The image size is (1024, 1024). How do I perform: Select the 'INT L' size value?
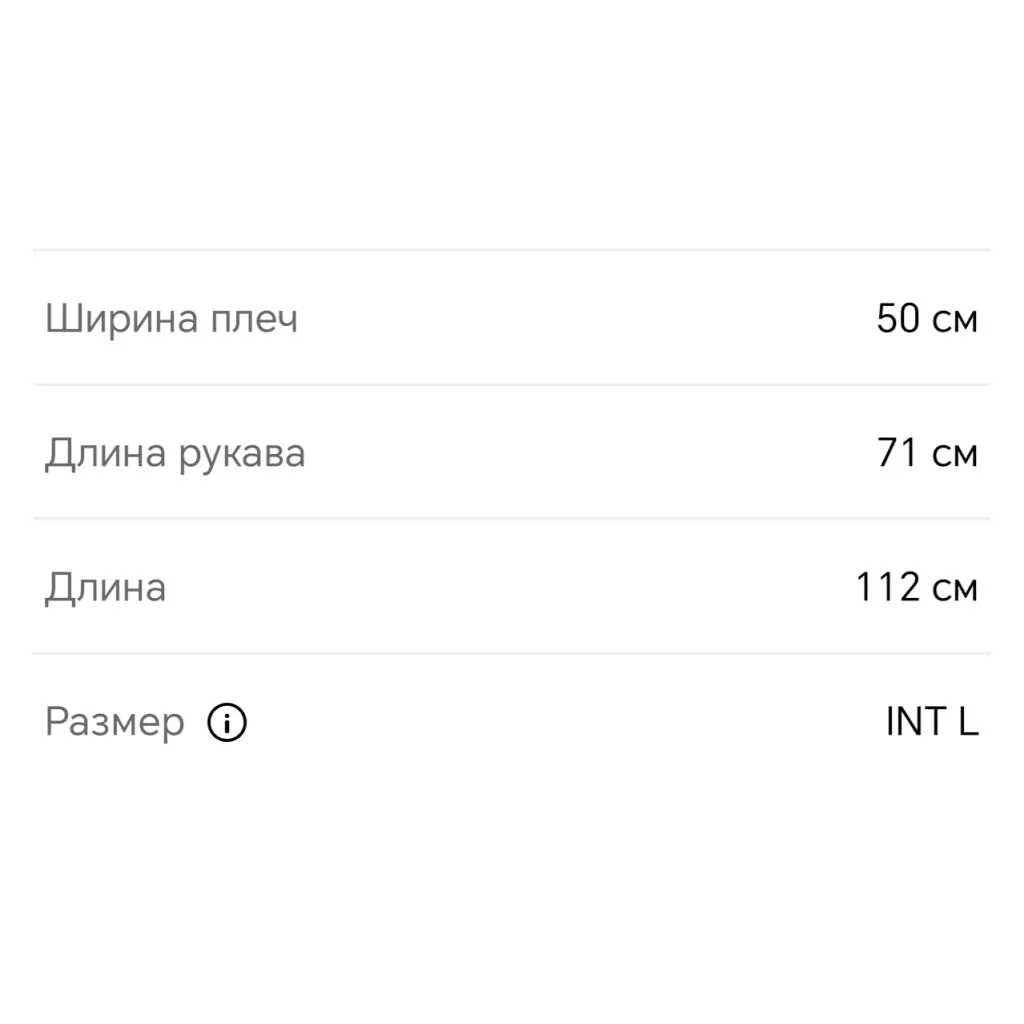tap(931, 722)
